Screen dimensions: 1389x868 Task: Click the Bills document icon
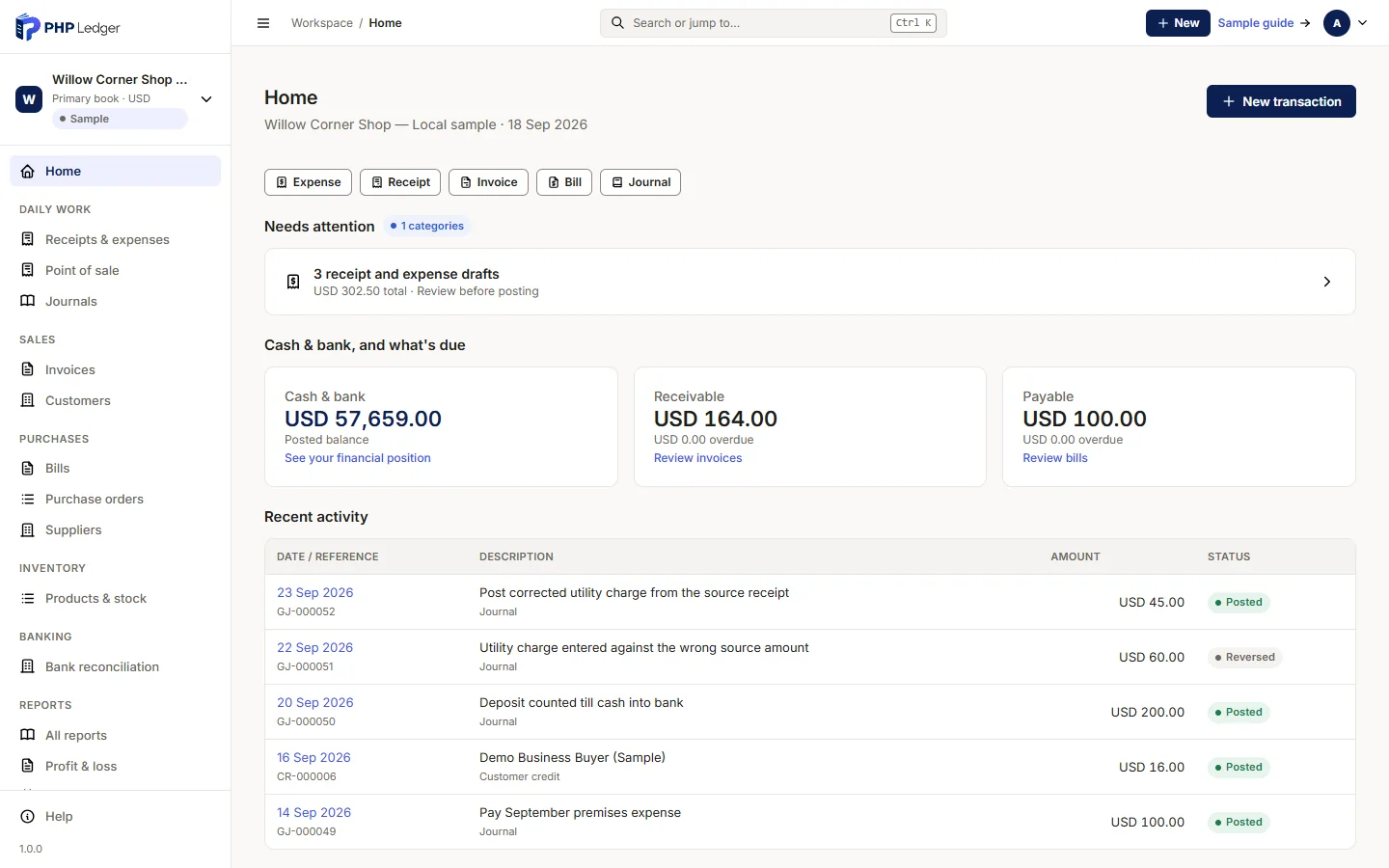point(28,468)
